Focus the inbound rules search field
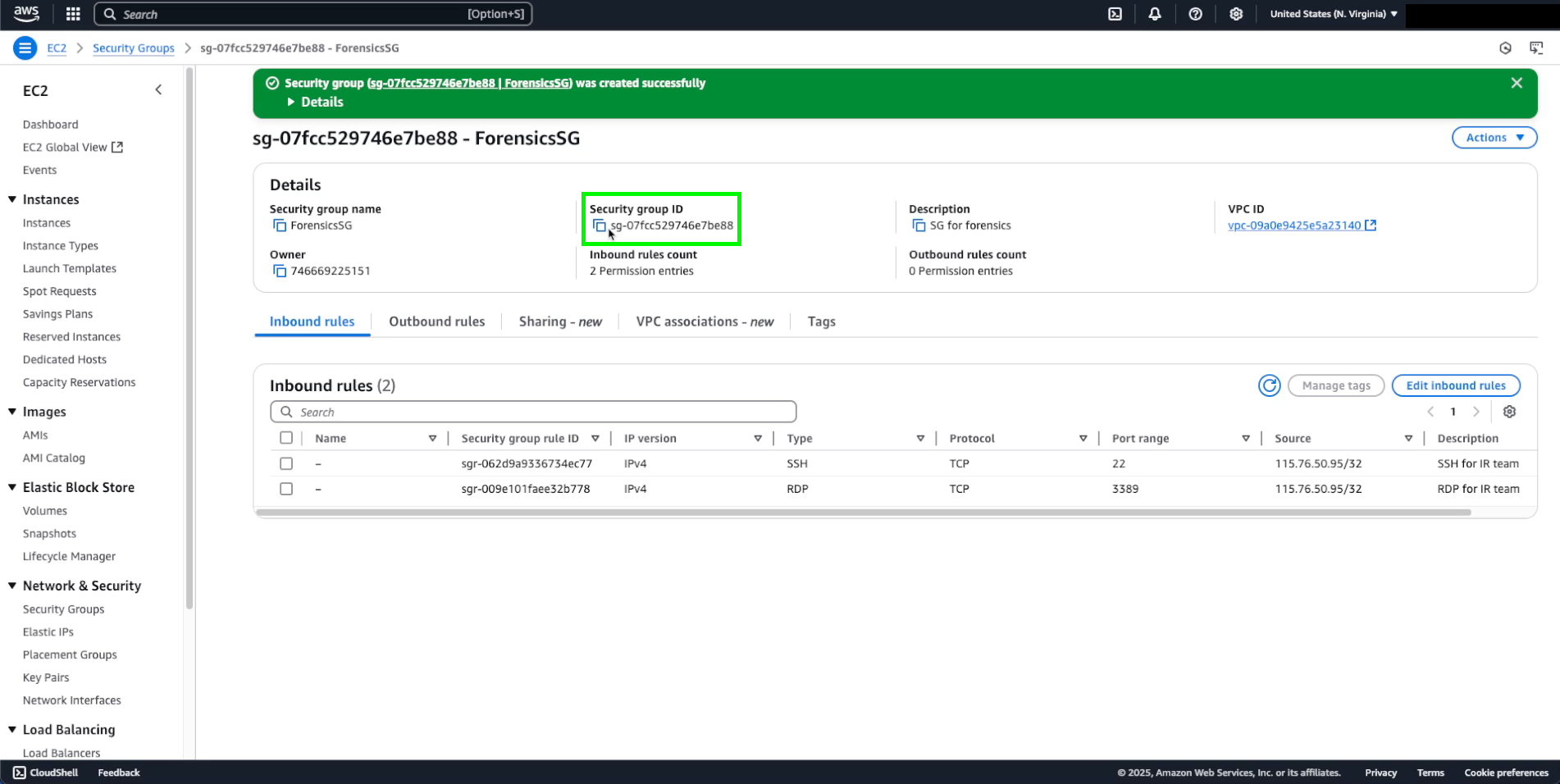The width and height of the screenshot is (1560, 784). tap(533, 412)
